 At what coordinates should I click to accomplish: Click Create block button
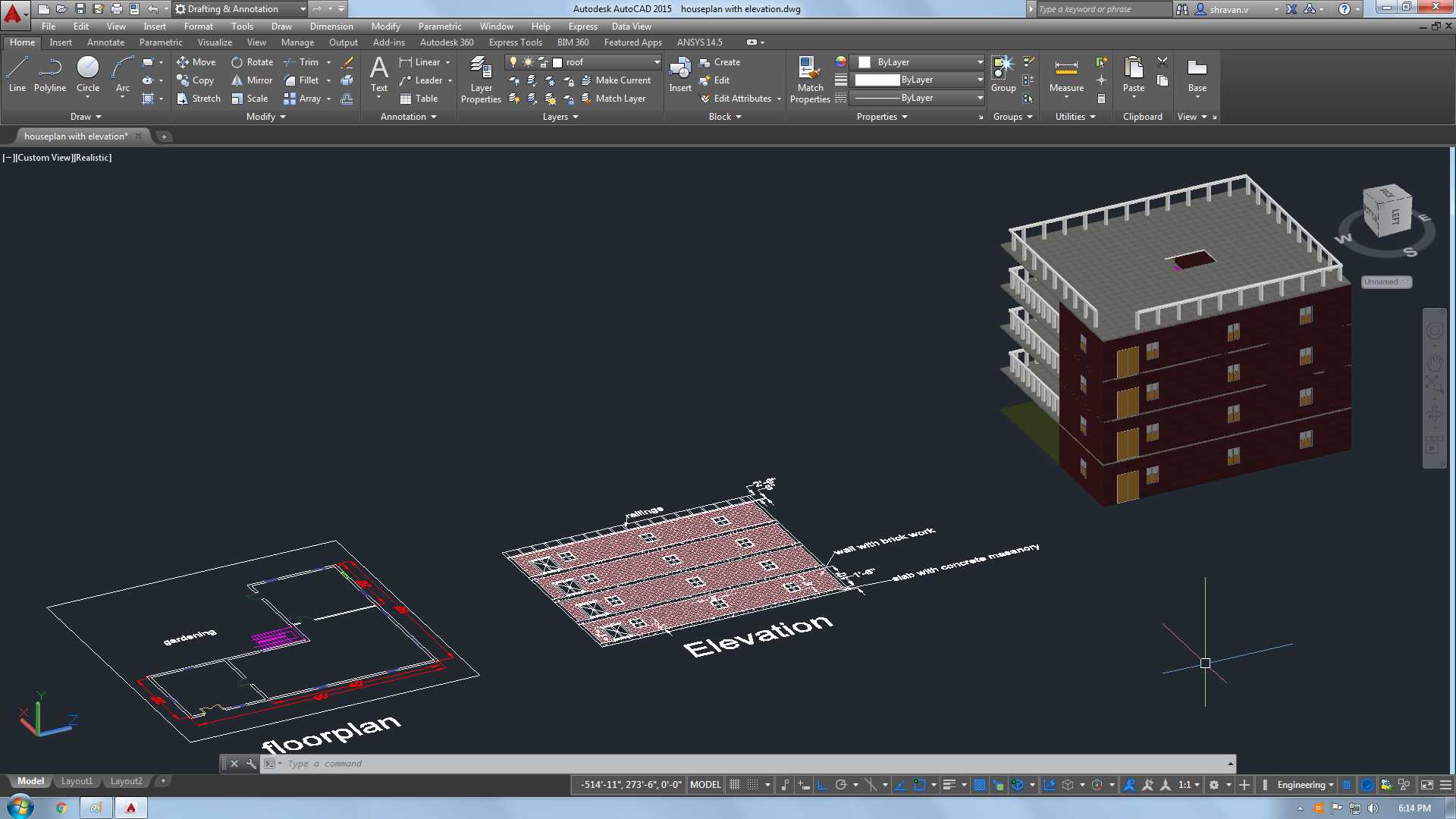720,62
